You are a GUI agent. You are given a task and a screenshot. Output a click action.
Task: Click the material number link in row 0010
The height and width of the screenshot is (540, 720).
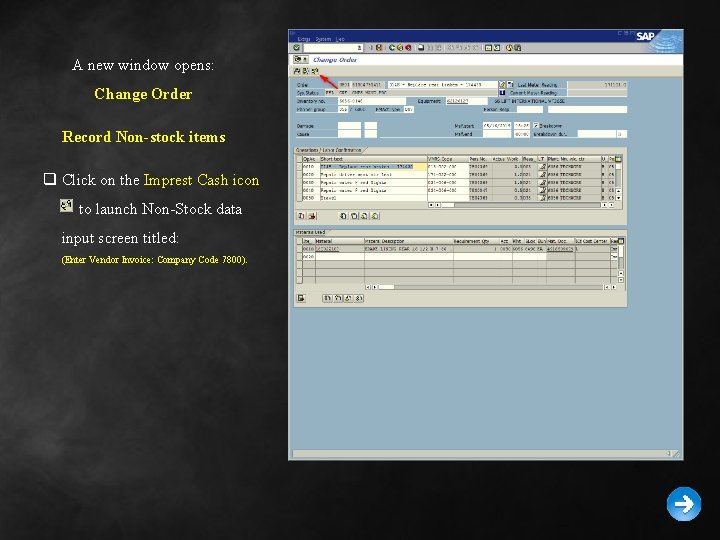click(x=327, y=249)
